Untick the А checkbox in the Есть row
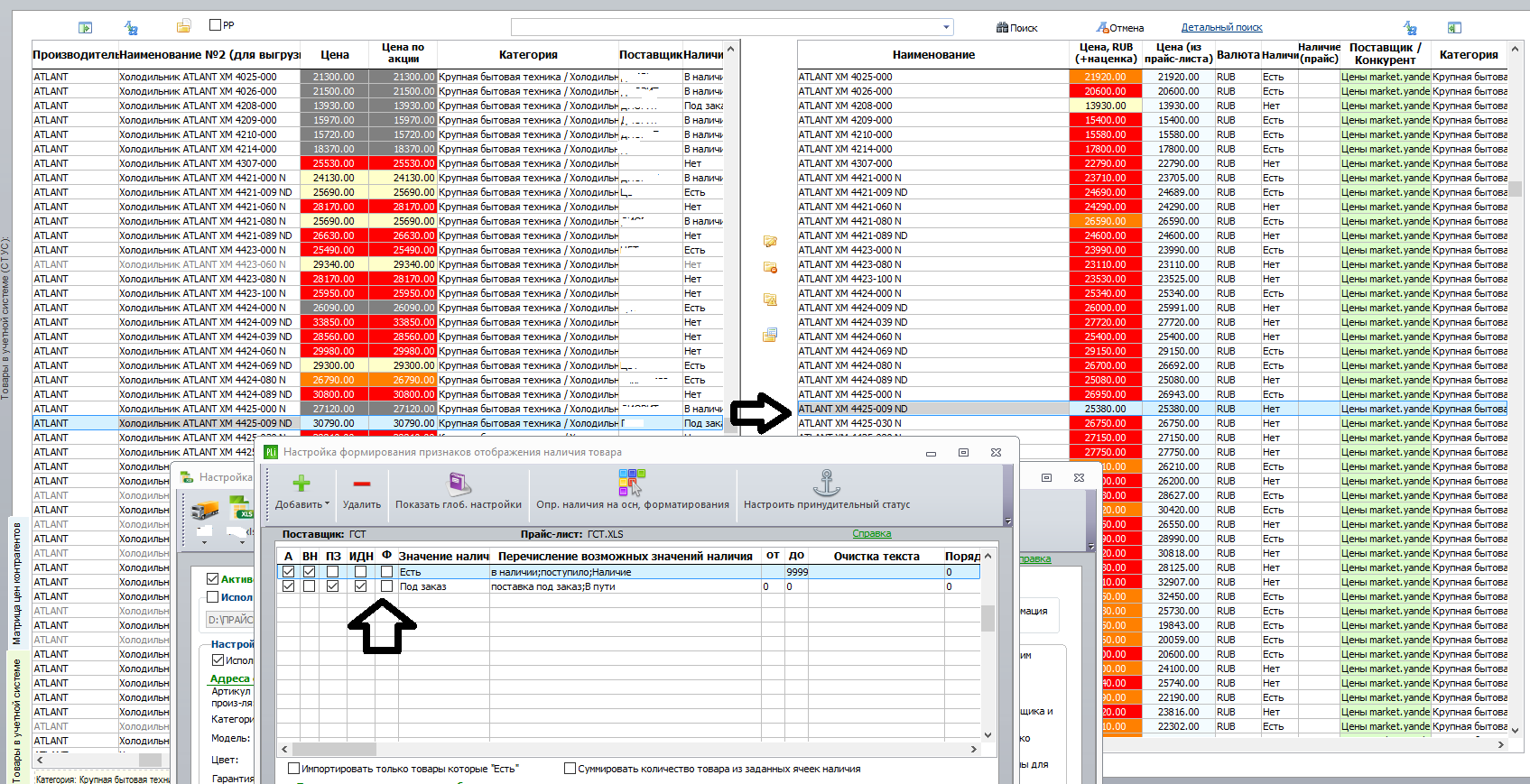Image resolution: width=1530 pixels, height=784 pixels. click(x=289, y=572)
